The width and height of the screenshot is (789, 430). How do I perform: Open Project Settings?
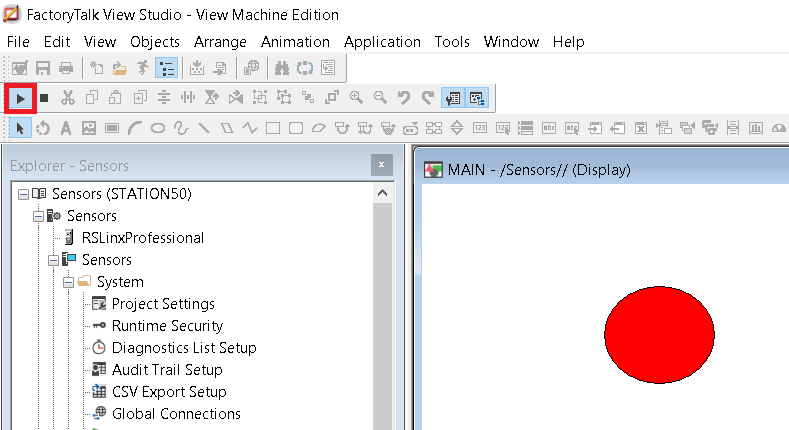point(163,304)
